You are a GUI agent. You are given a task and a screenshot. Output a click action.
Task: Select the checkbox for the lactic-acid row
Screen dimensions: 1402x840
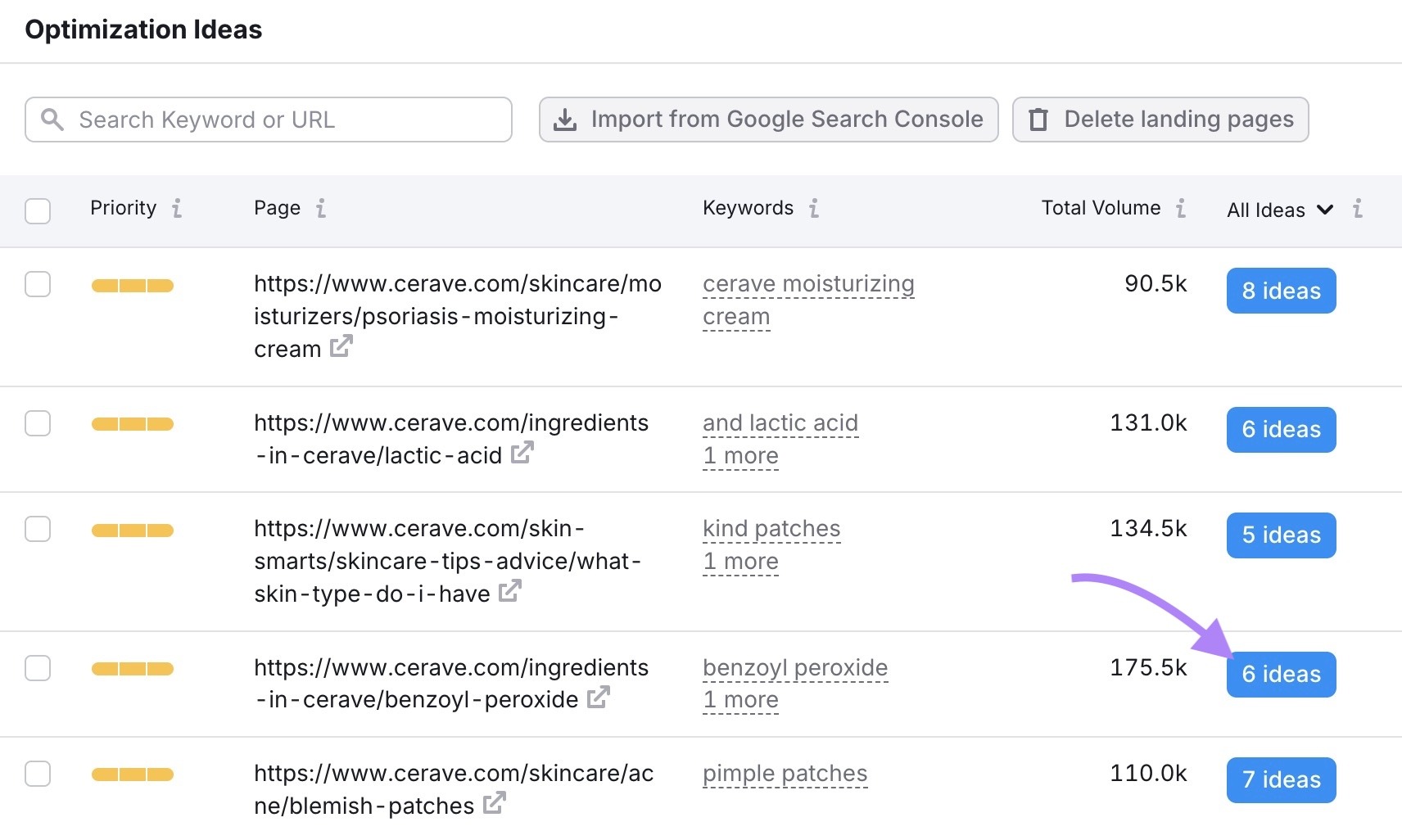[38, 423]
